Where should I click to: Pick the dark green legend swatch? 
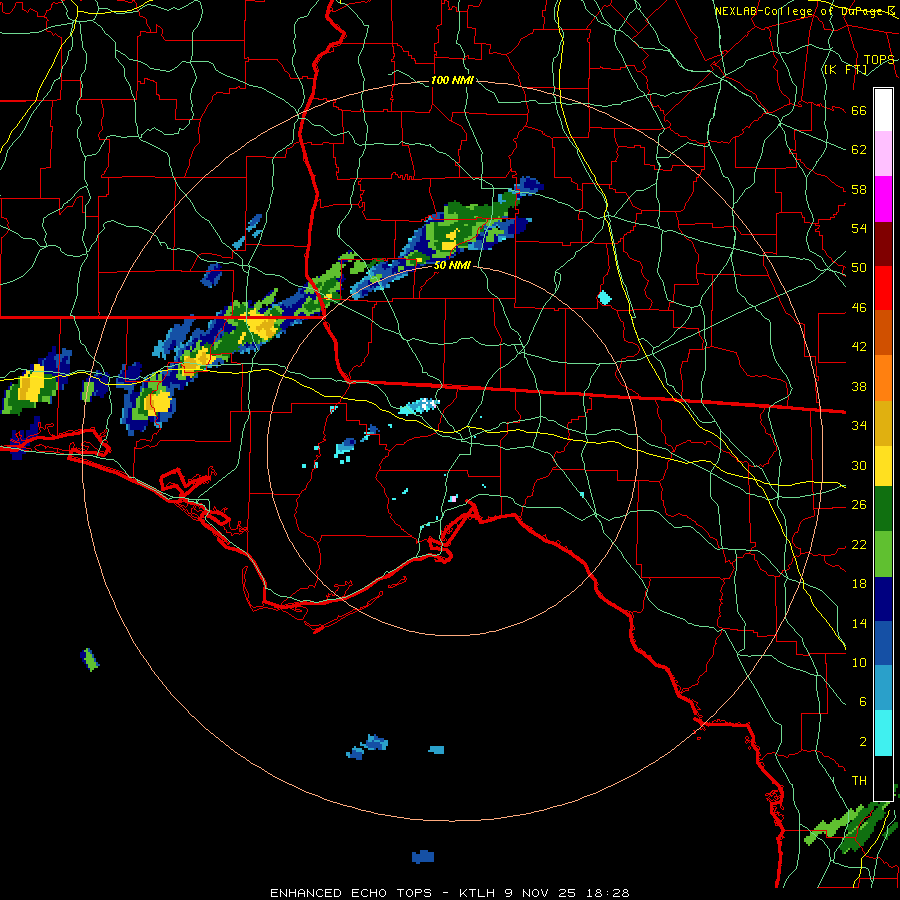click(x=883, y=509)
